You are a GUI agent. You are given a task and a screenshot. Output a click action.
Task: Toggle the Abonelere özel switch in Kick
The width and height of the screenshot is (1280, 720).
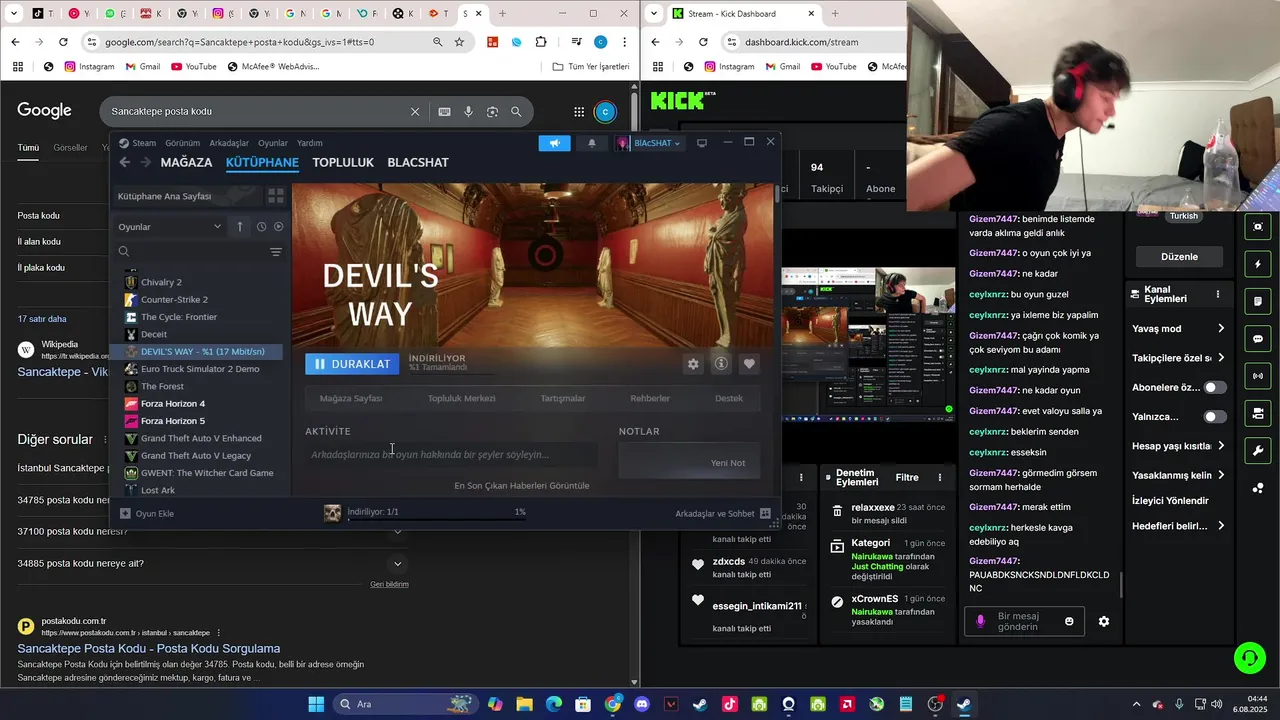pyautogui.click(x=1215, y=388)
